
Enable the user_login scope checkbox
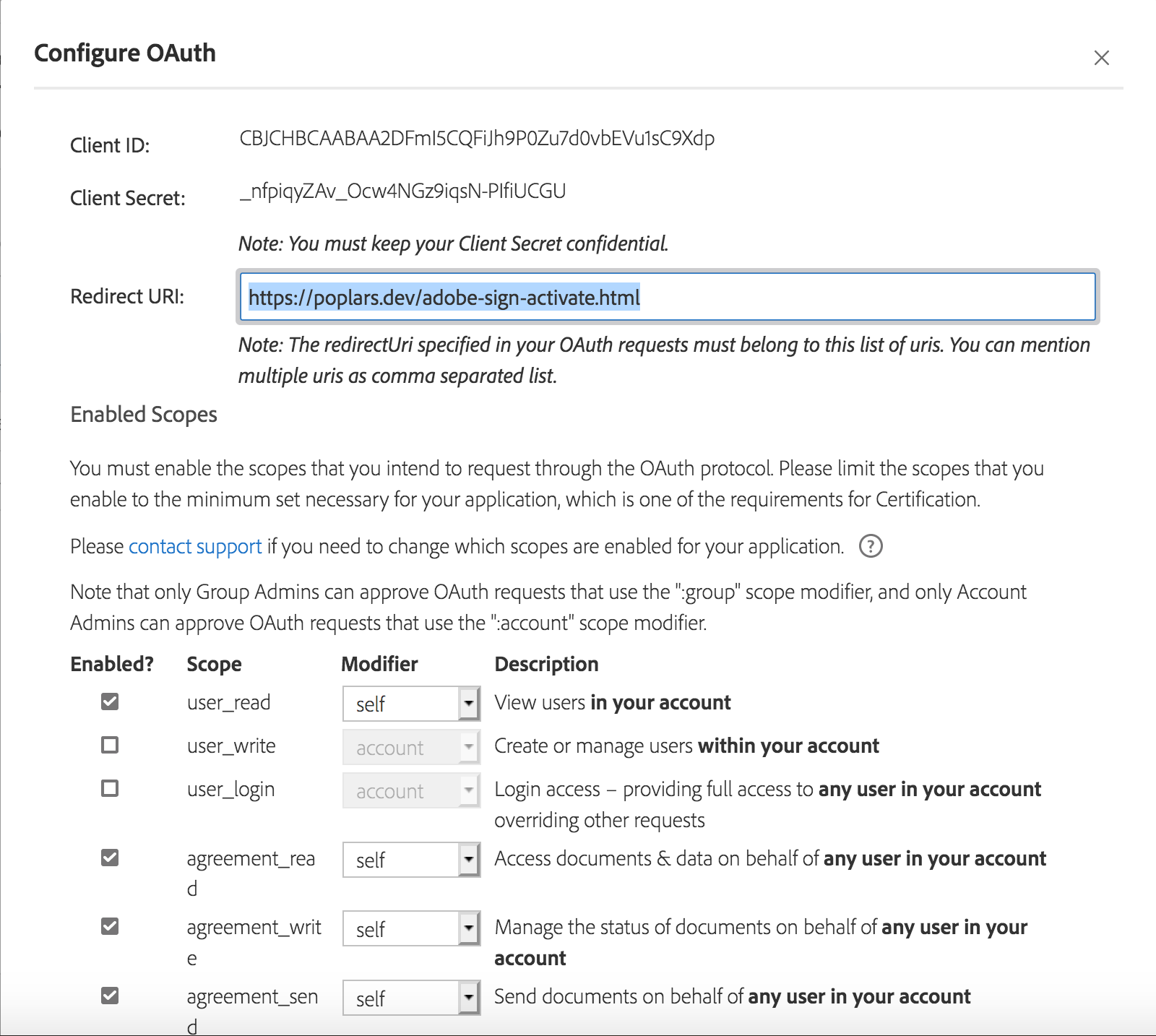click(x=110, y=788)
